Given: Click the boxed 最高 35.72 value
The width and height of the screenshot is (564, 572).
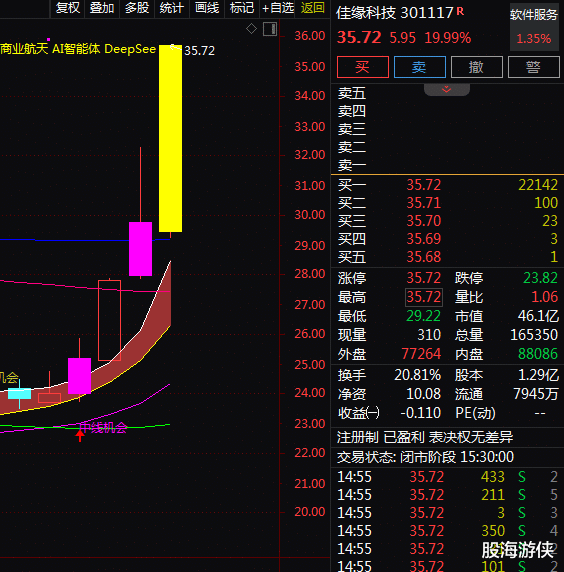Looking at the screenshot, I should tap(424, 297).
